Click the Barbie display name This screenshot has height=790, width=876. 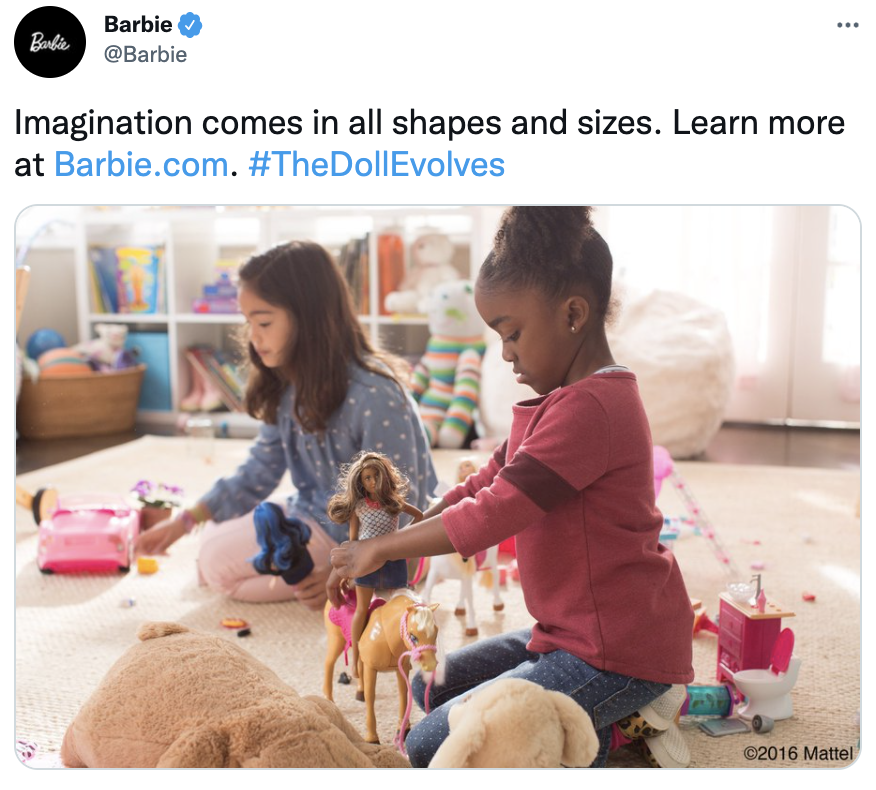tap(138, 25)
